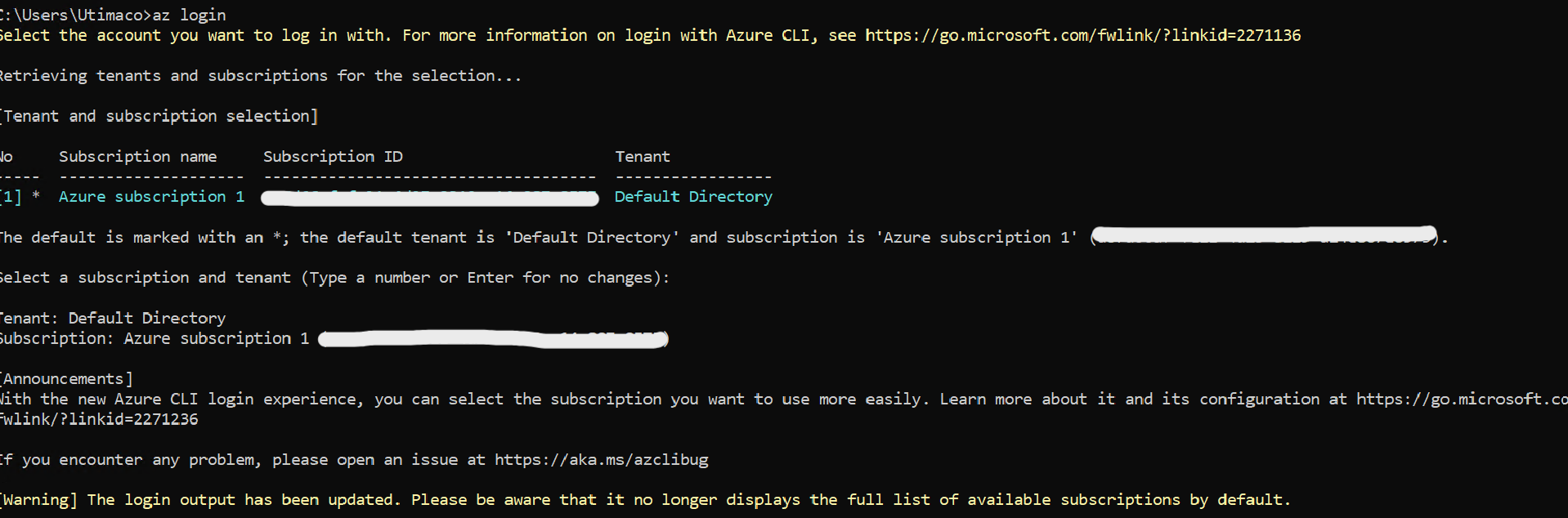Click the '[Warning]' label text
Screen dimensions: 1568x518
click(x=38, y=500)
